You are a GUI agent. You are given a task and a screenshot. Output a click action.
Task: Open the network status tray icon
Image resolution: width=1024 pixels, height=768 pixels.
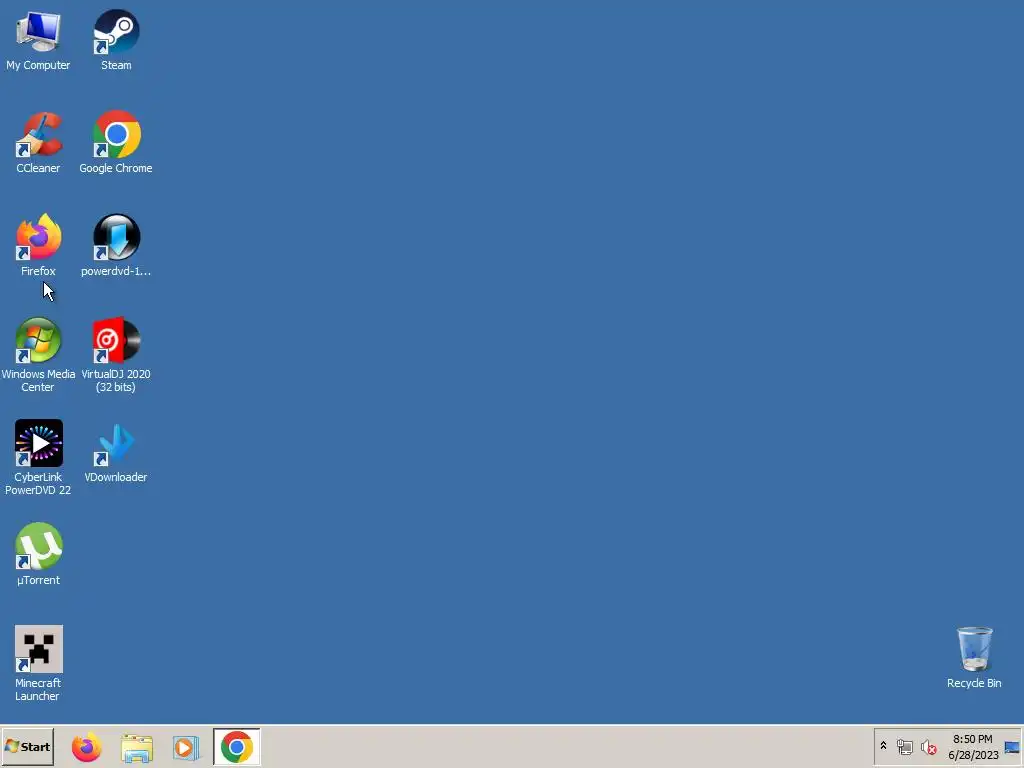(904, 746)
